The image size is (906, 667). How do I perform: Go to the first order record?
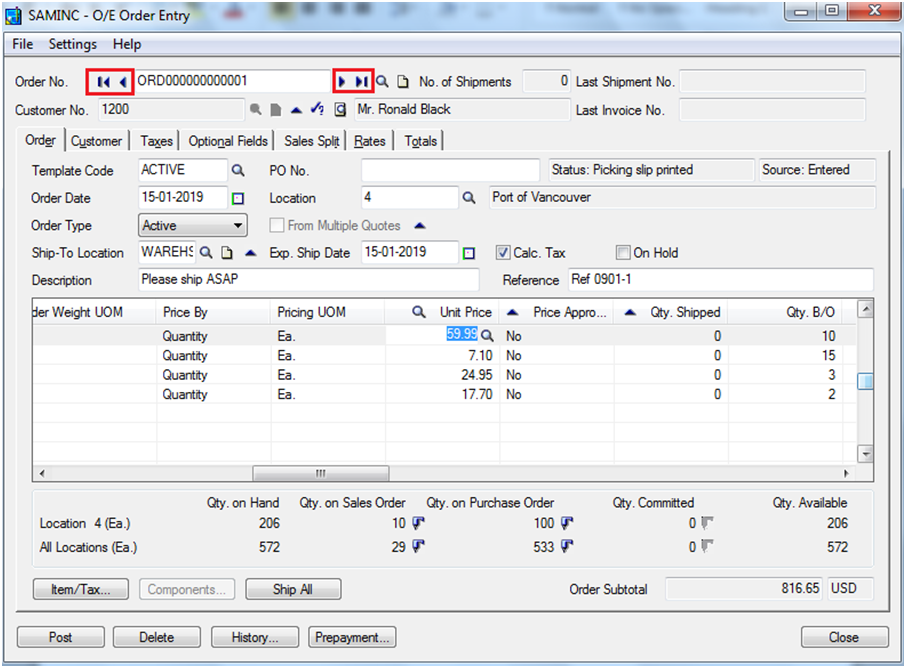coord(103,82)
